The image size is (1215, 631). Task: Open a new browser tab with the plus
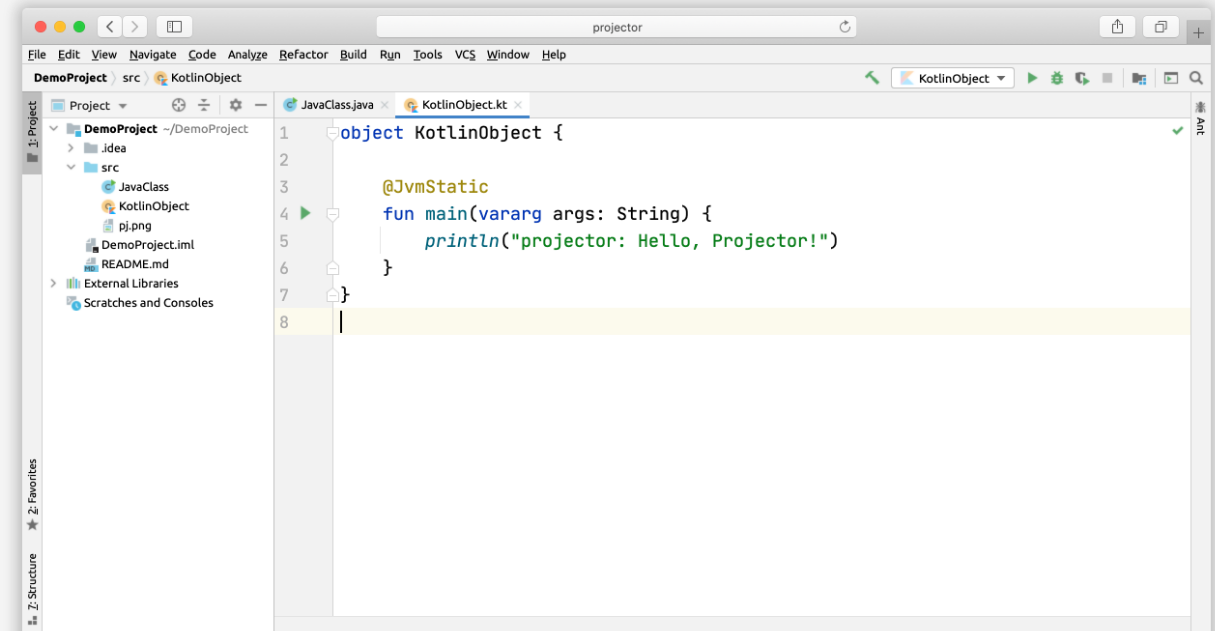[1198, 32]
